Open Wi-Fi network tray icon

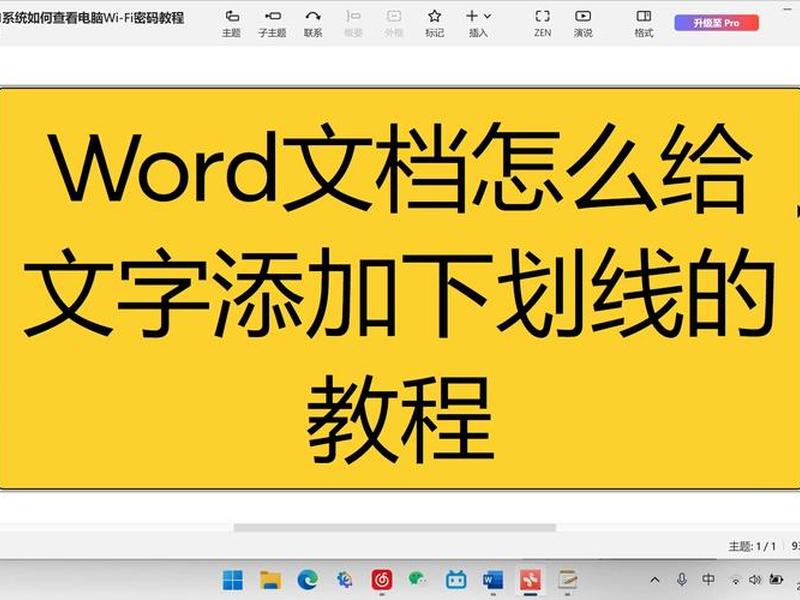coord(736,580)
